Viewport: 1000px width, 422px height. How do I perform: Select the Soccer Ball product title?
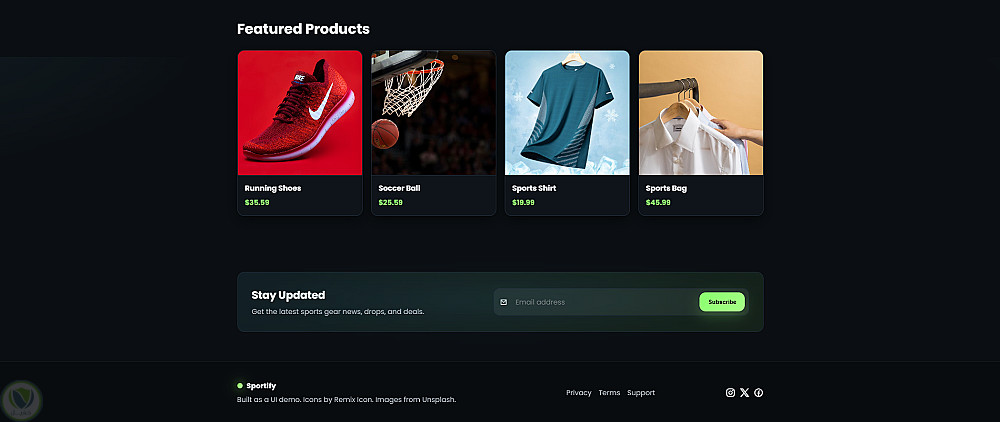(x=399, y=188)
